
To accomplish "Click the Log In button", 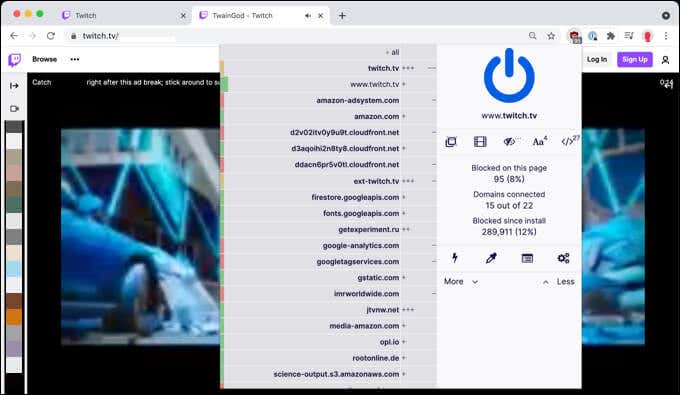I will pos(597,59).
